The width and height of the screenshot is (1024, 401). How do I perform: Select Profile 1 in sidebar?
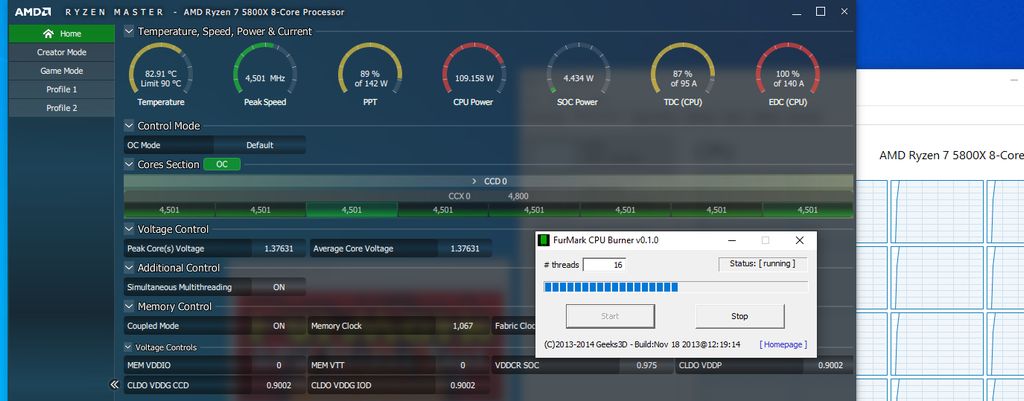tap(61, 89)
